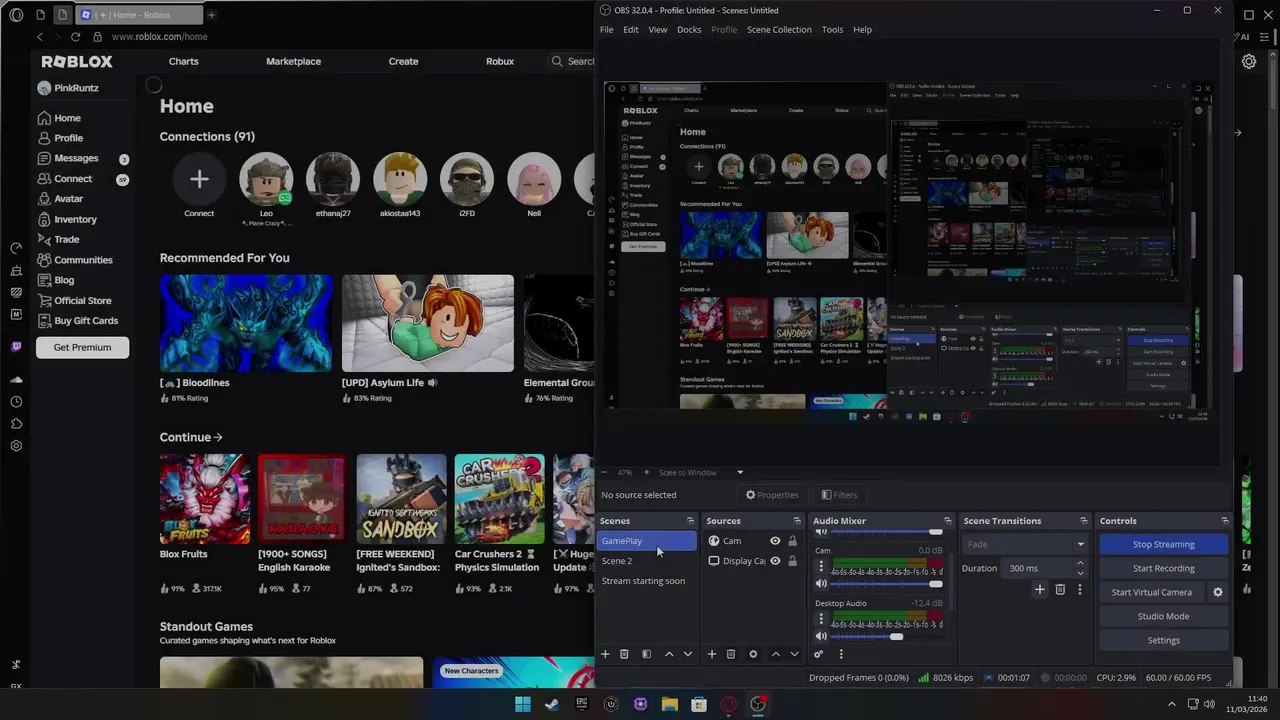Open the Twitch icon in browser sidebar
1280x720 pixels.
(x=16, y=347)
